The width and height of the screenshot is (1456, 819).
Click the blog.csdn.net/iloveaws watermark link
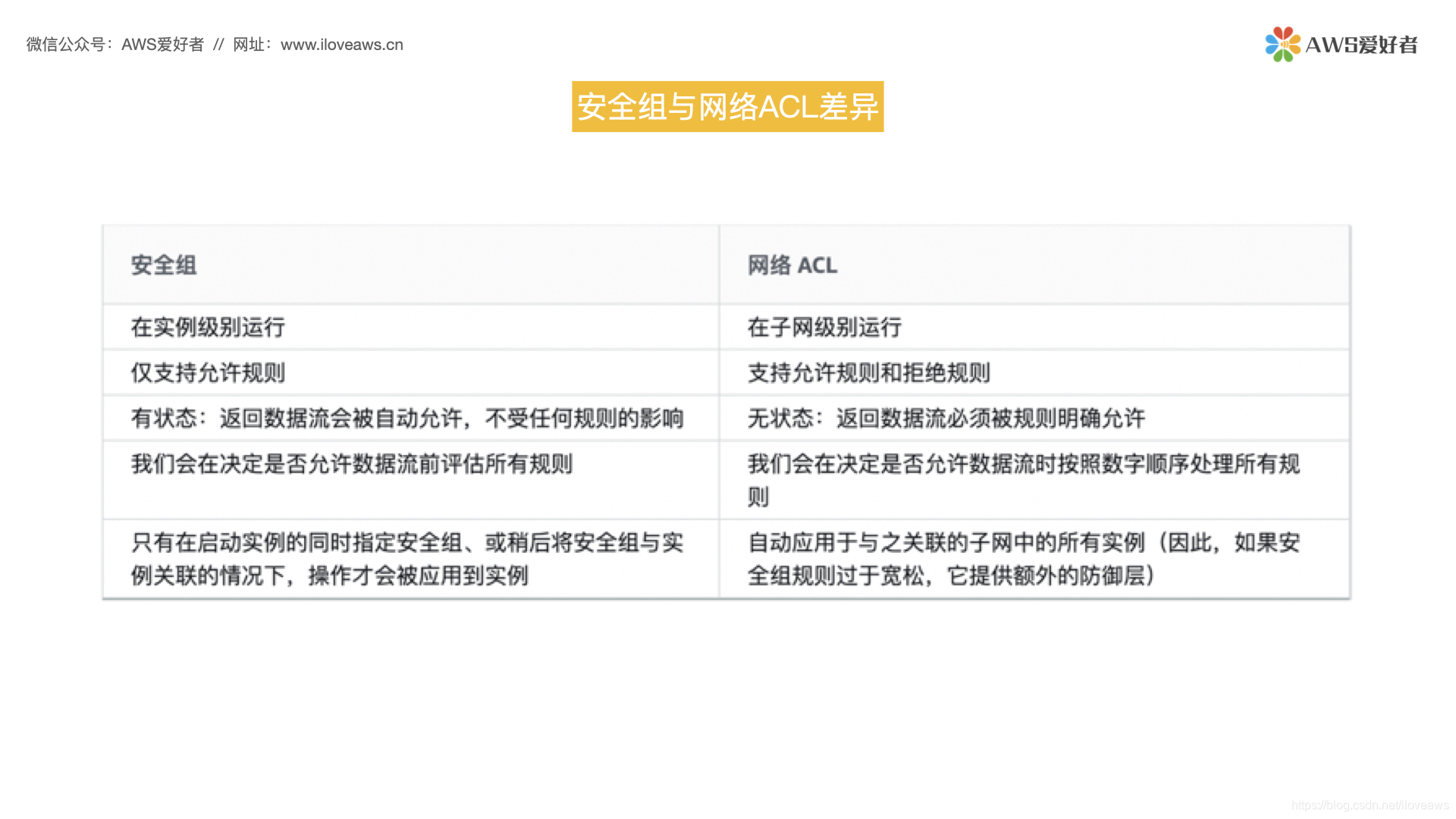(1370, 805)
